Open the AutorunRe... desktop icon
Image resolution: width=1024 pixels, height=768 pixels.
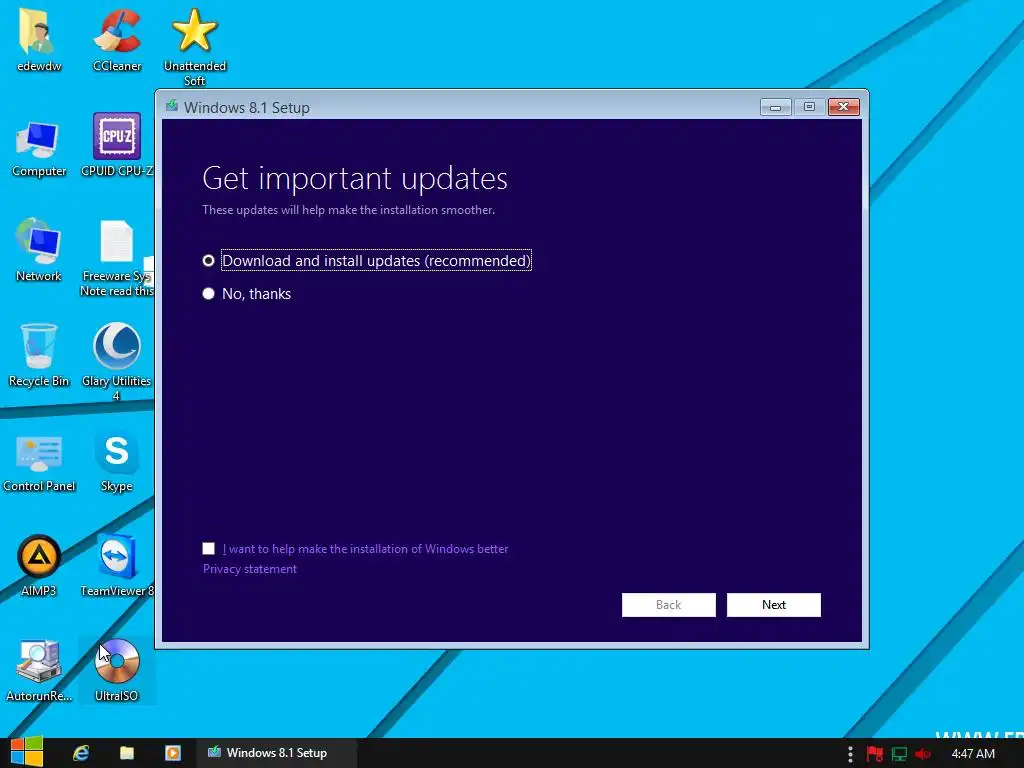click(39, 670)
